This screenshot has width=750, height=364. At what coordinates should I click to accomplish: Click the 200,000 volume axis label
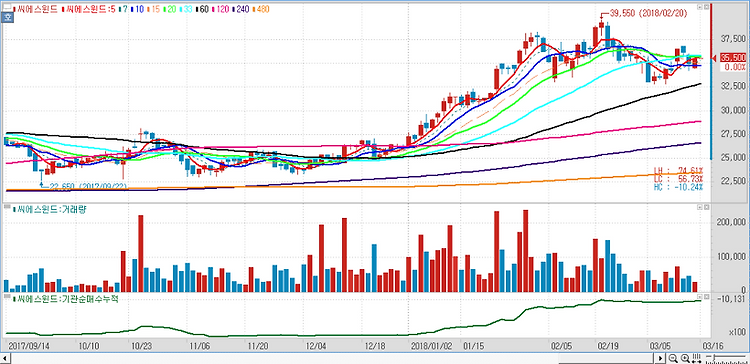click(x=732, y=222)
